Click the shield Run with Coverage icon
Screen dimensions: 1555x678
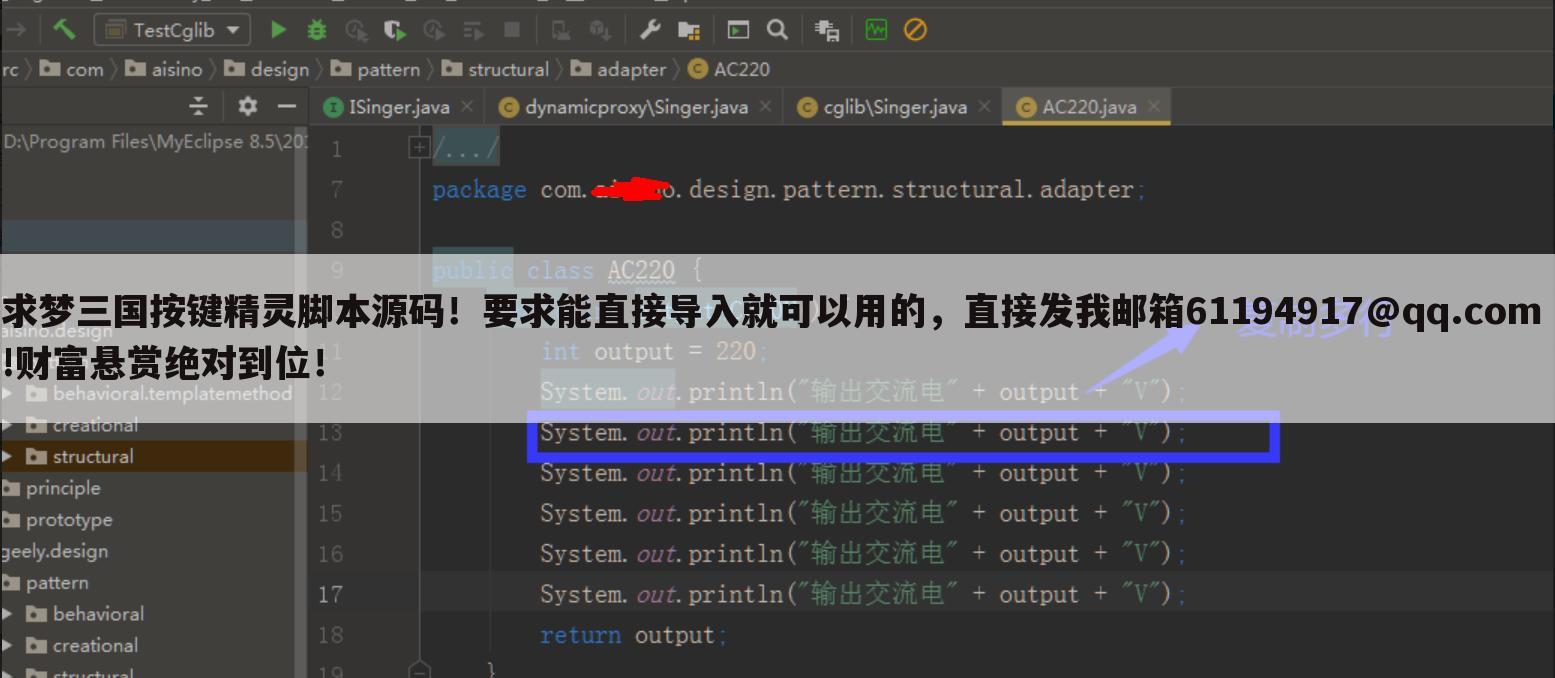click(x=395, y=30)
